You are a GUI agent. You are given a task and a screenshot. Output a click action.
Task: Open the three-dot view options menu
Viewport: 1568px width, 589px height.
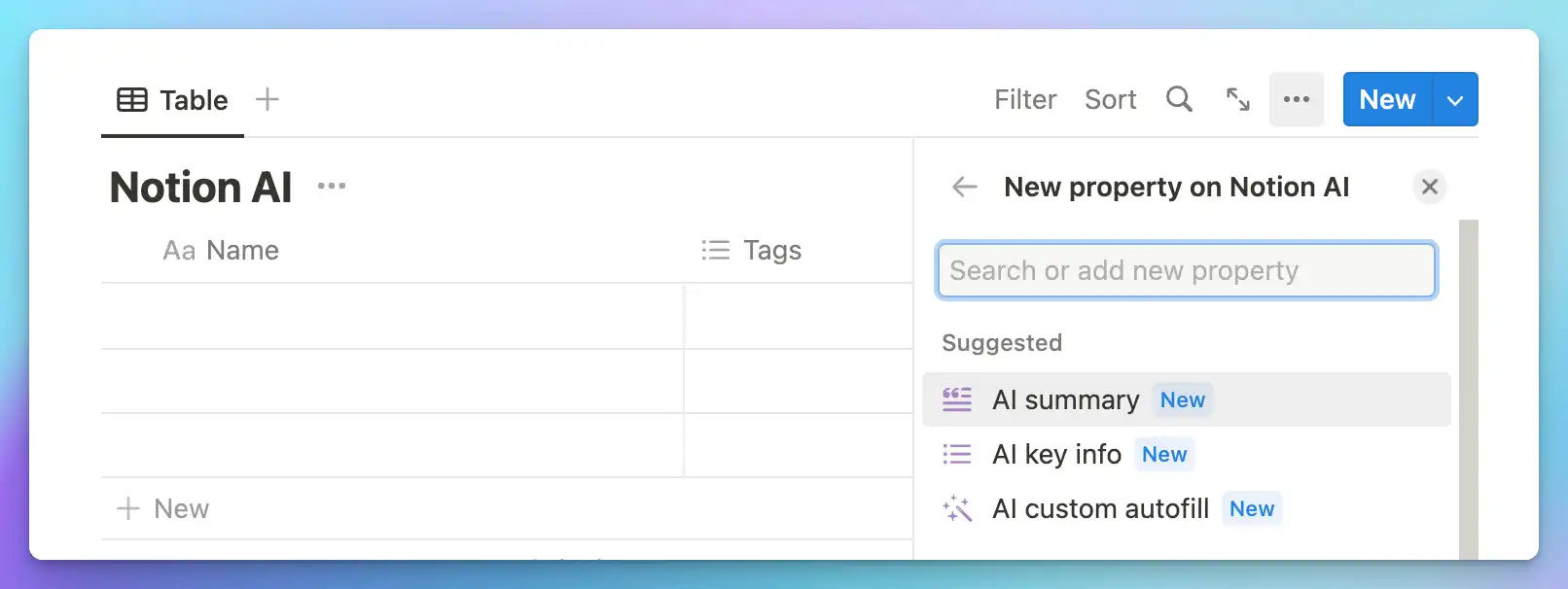(1296, 99)
